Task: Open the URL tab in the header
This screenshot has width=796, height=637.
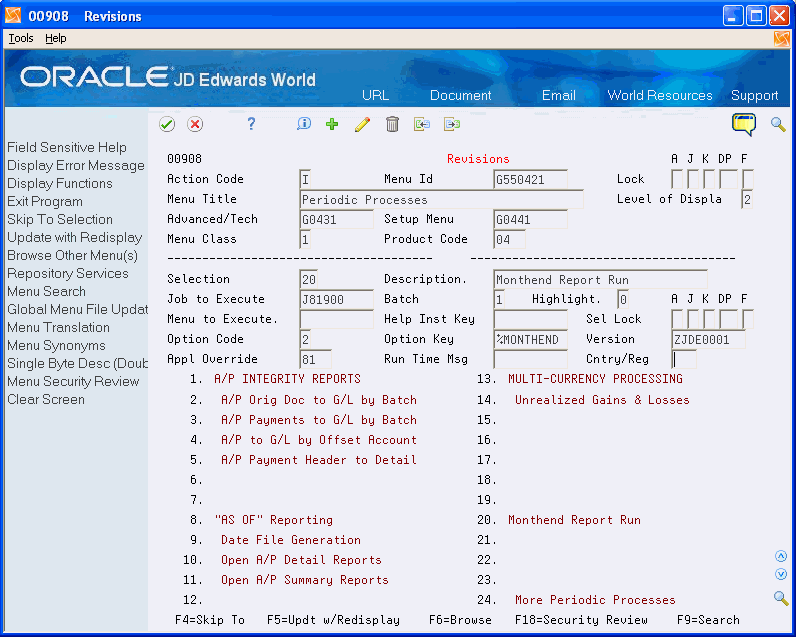Action: point(375,95)
